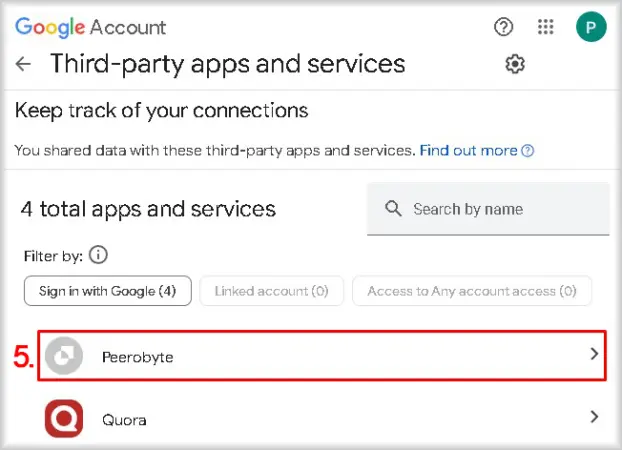Viewport: 622px width, 450px height.
Task: Open the help question mark icon
Action: click(503, 27)
